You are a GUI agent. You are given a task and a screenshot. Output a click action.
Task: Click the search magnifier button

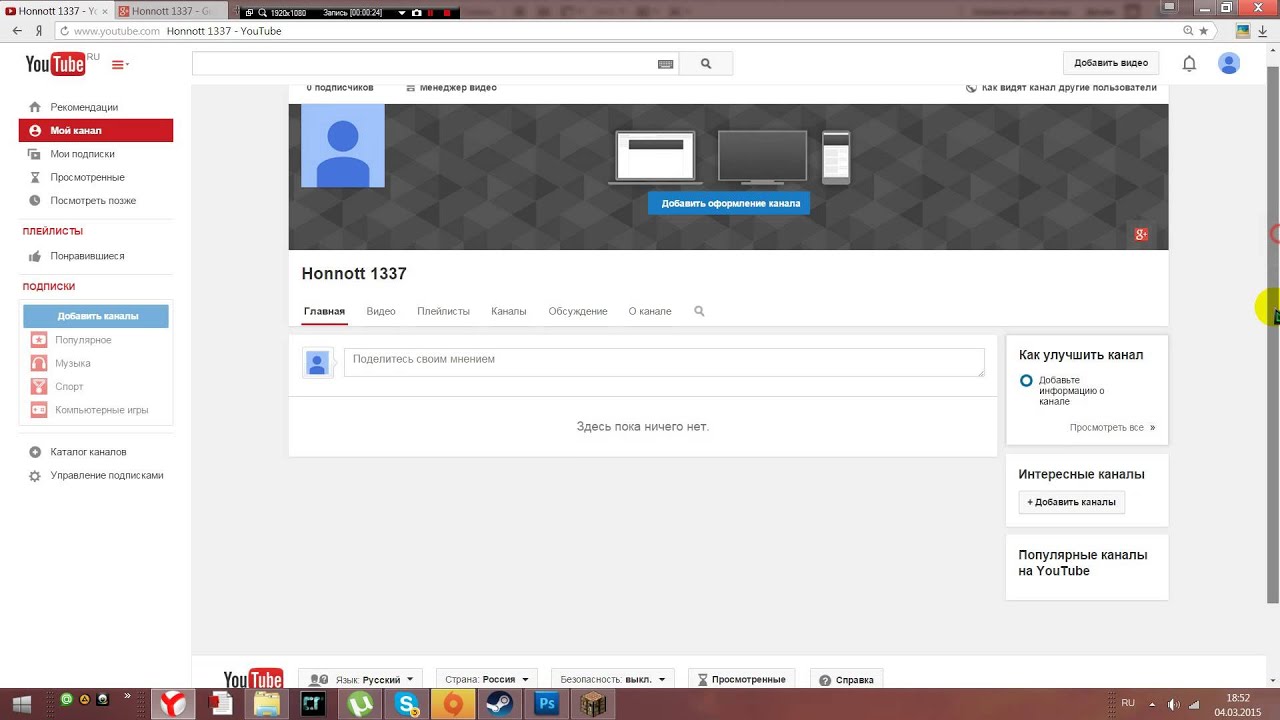(706, 64)
